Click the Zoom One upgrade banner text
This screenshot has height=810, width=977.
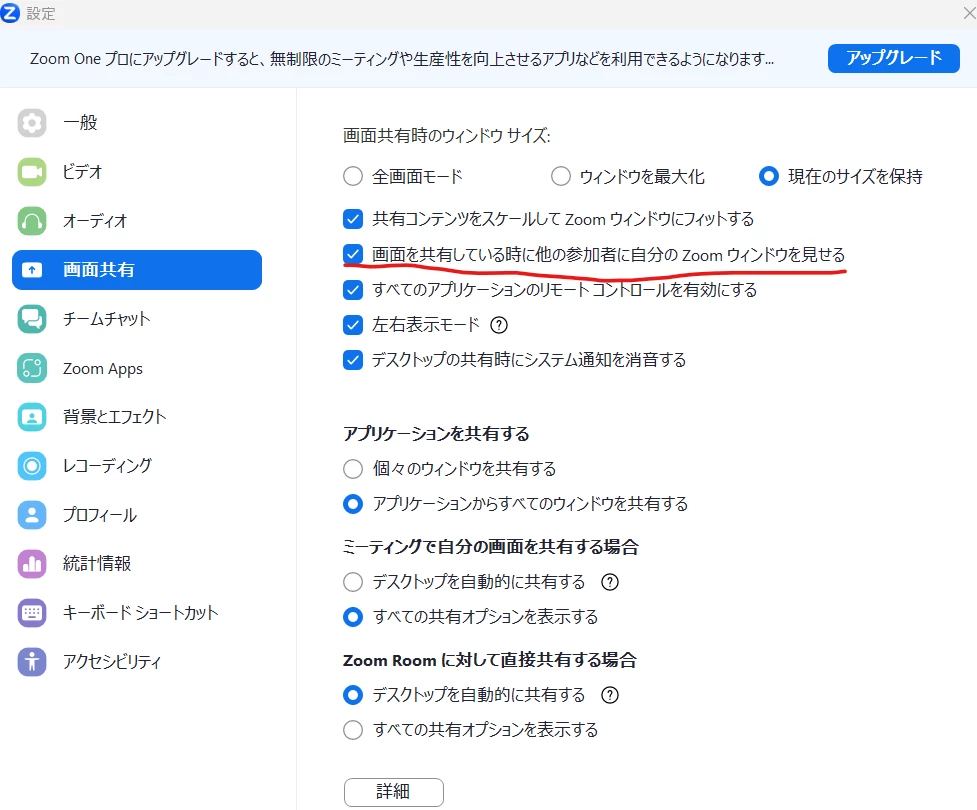pos(402,59)
